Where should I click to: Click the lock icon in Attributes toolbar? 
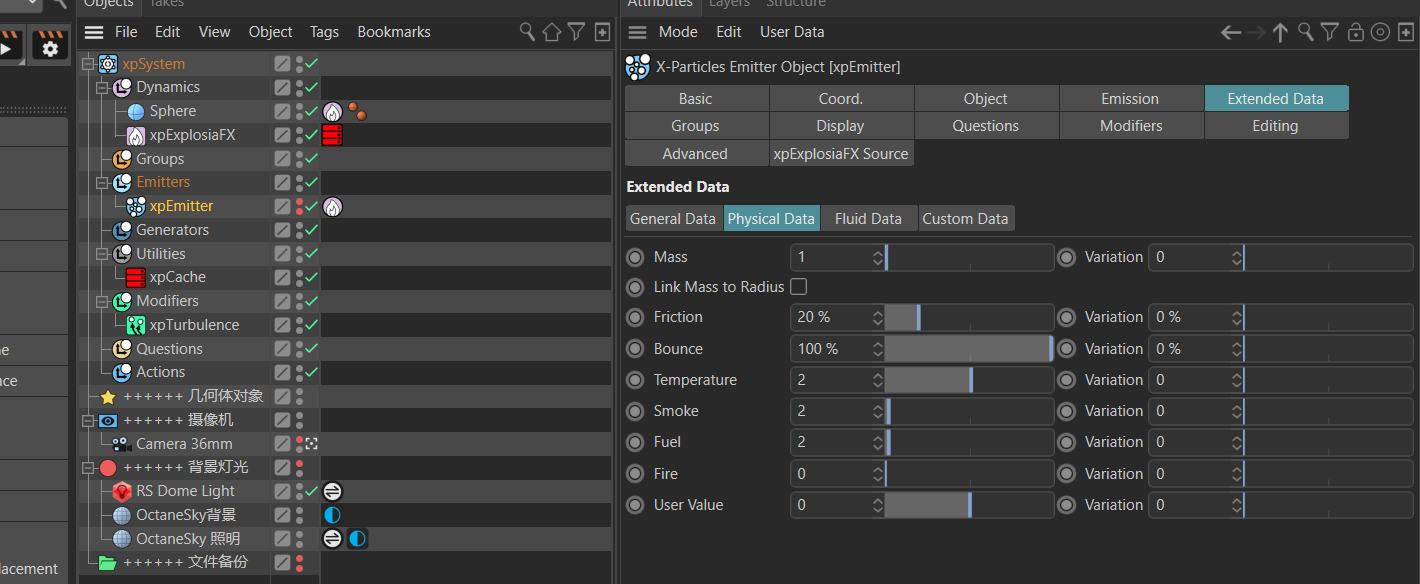1355,32
